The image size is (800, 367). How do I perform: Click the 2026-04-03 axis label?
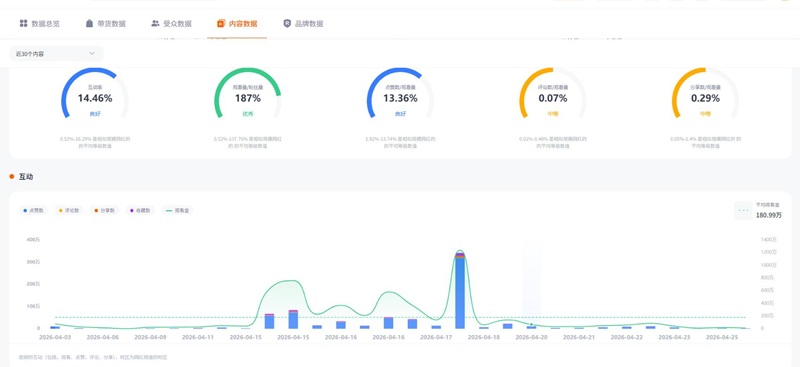(55, 337)
